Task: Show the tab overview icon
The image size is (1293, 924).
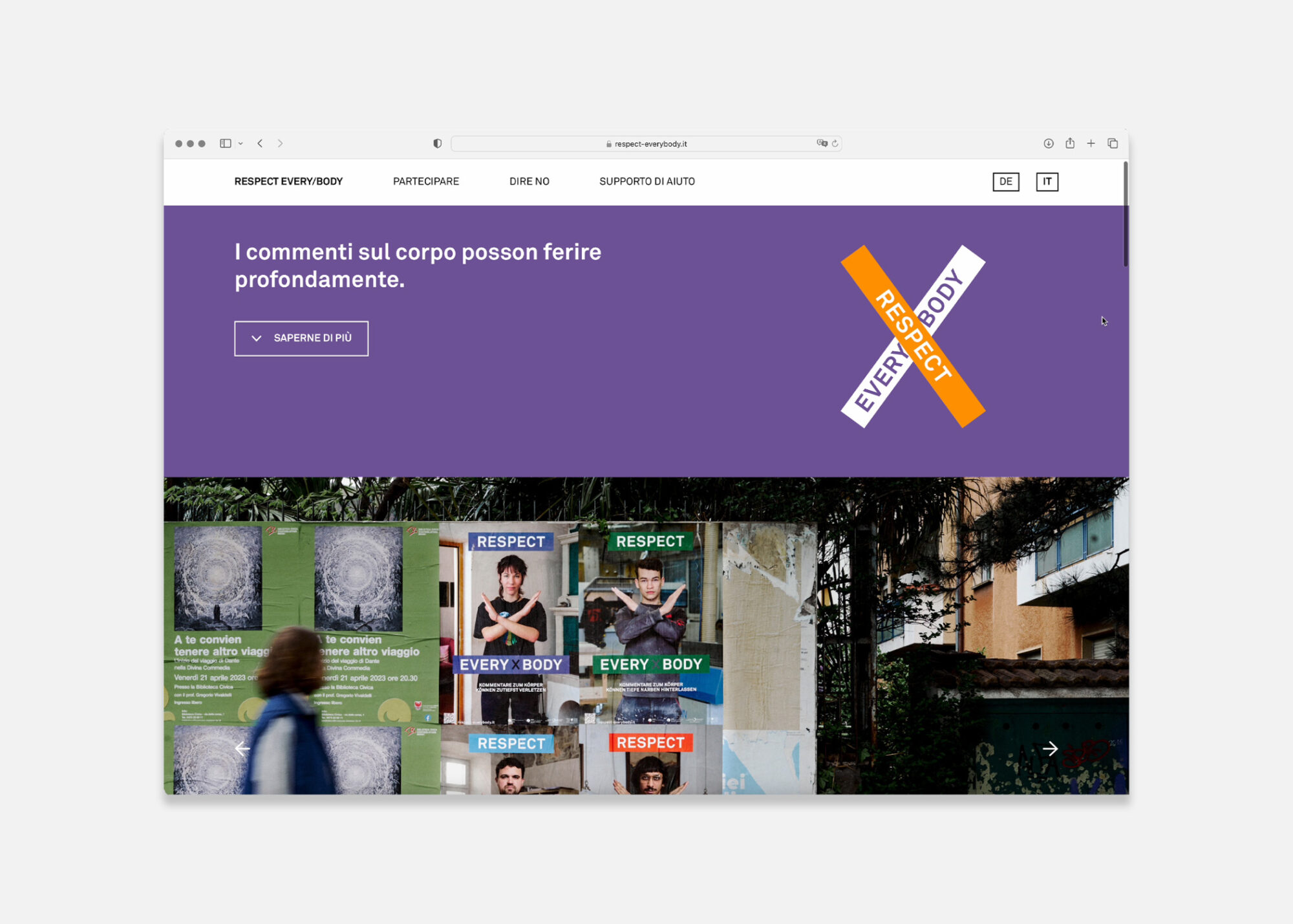Action: click(1113, 144)
